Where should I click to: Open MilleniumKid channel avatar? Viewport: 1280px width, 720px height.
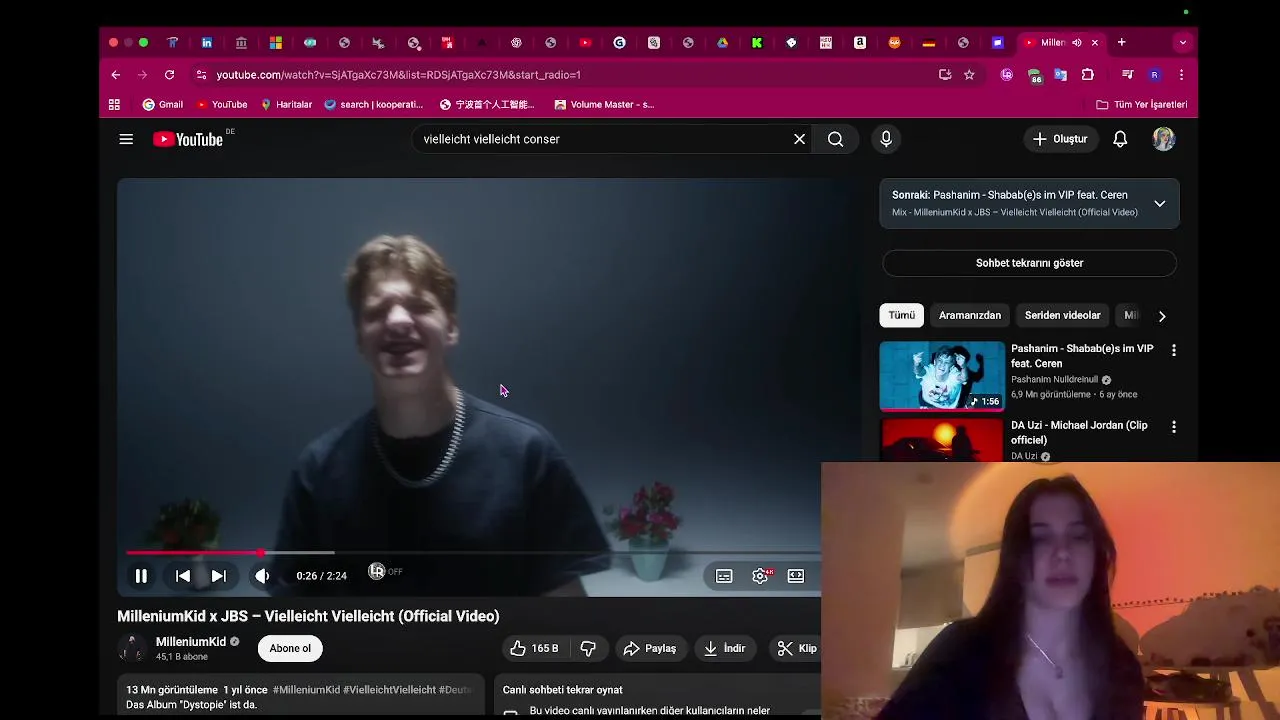click(x=131, y=648)
